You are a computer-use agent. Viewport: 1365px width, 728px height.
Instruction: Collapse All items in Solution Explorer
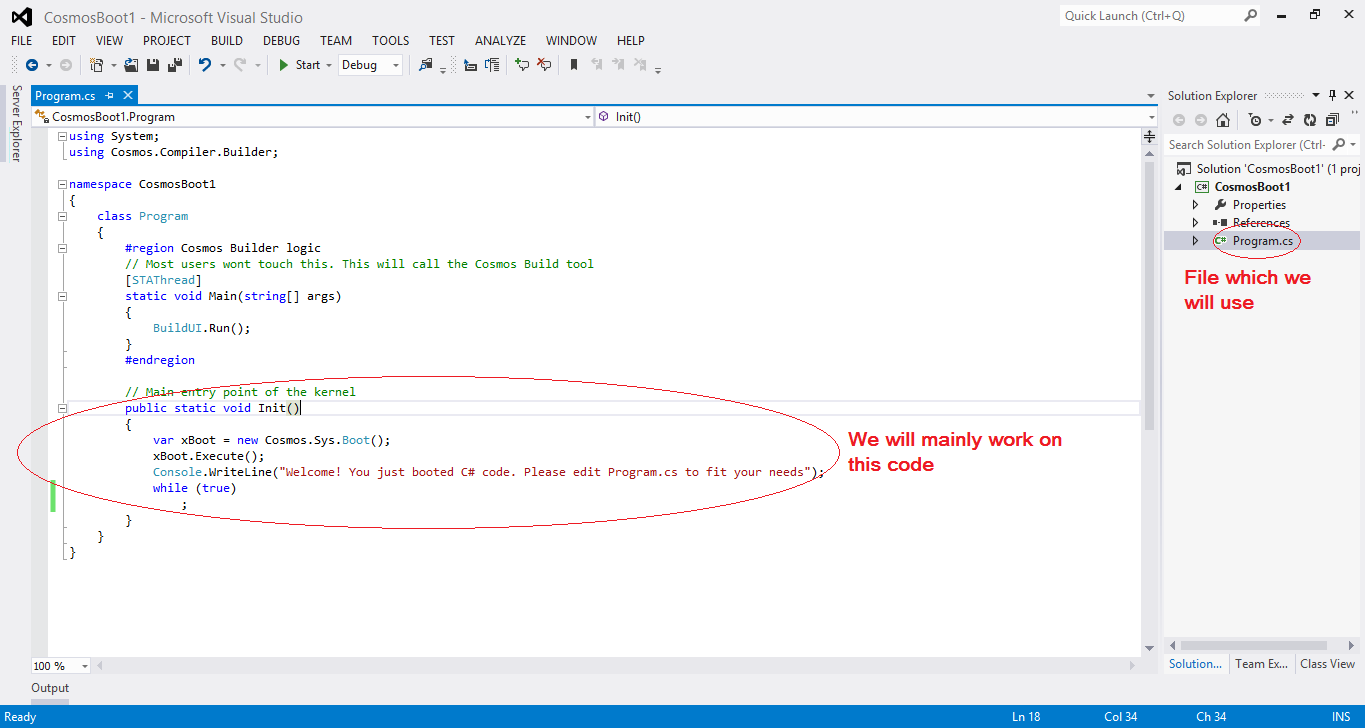point(1332,119)
